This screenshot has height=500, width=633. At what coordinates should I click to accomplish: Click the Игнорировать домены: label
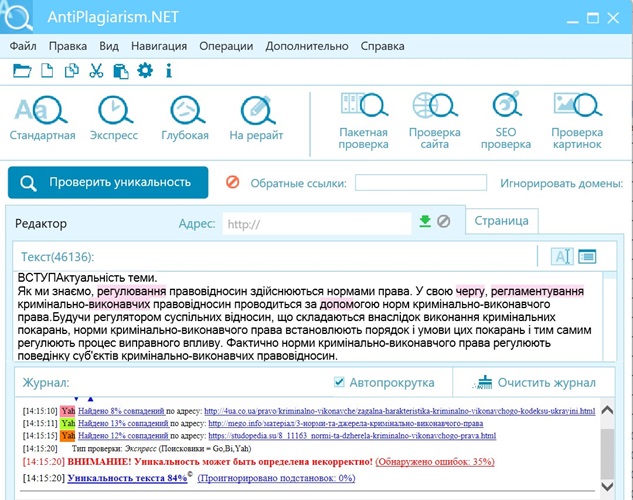(561, 183)
